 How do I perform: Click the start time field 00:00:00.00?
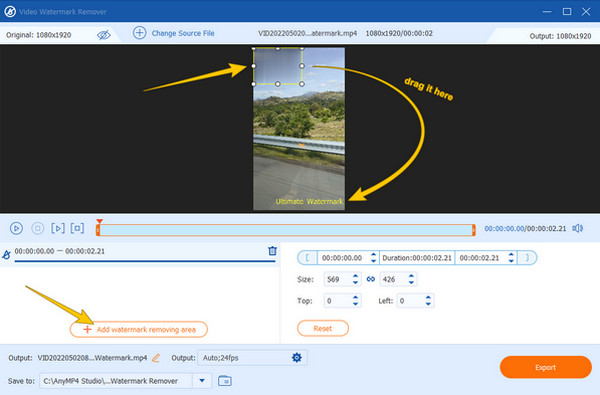(343, 258)
